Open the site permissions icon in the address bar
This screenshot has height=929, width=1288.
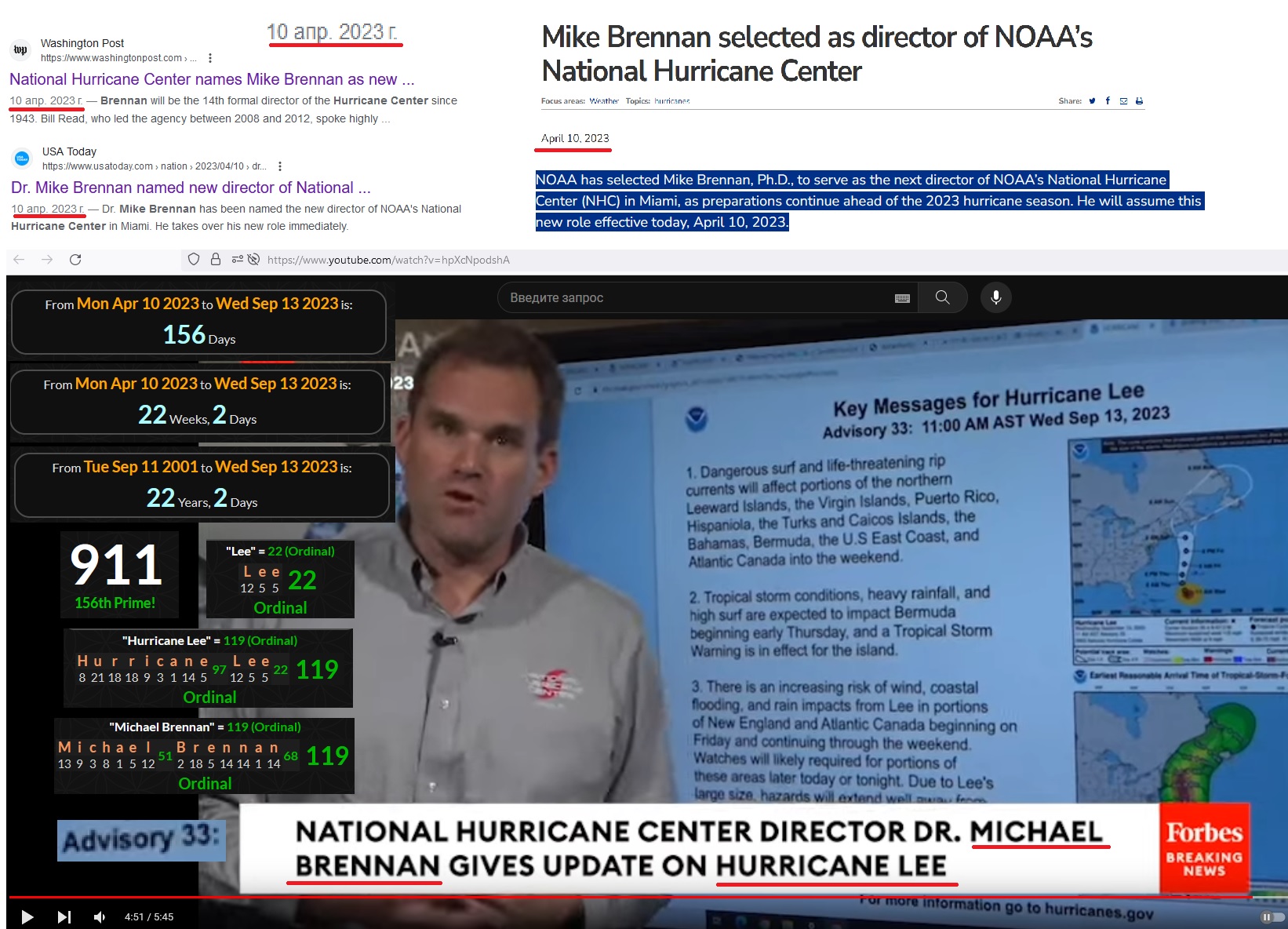tap(237, 260)
